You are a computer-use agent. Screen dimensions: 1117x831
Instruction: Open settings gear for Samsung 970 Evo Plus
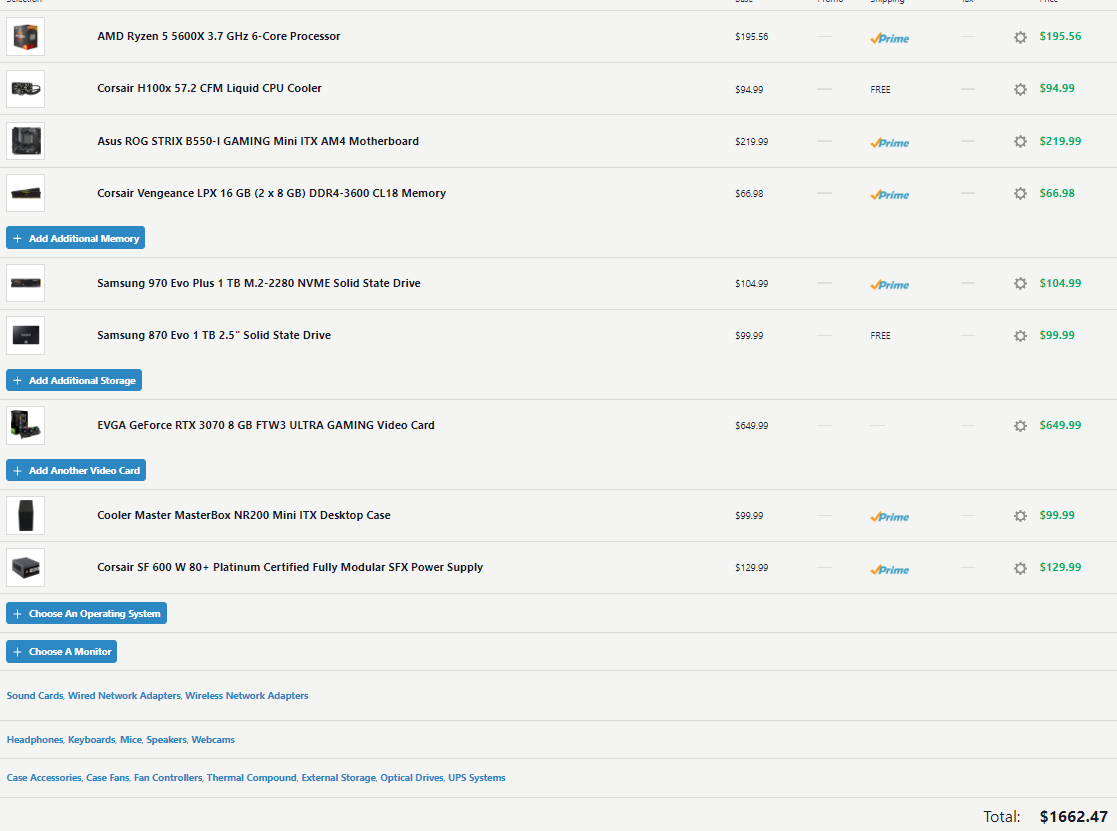pos(1020,283)
